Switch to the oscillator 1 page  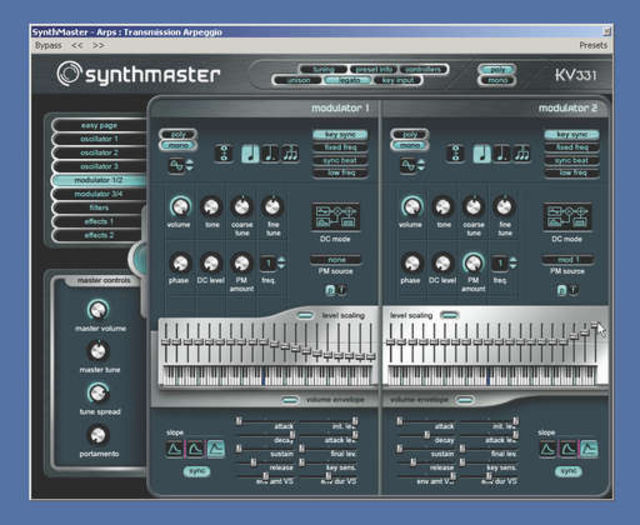coord(99,139)
